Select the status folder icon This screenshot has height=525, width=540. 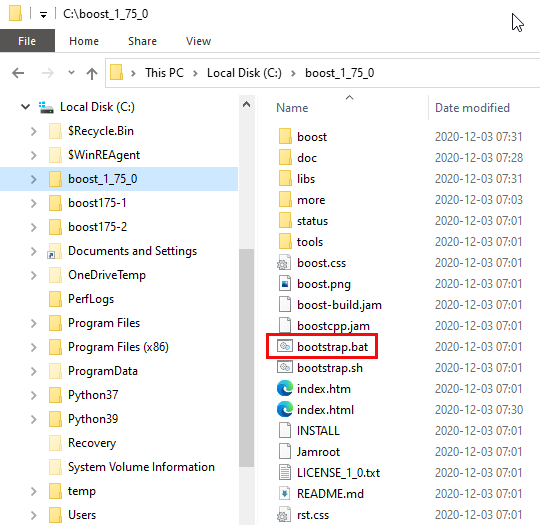pyautogui.click(x=285, y=221)
